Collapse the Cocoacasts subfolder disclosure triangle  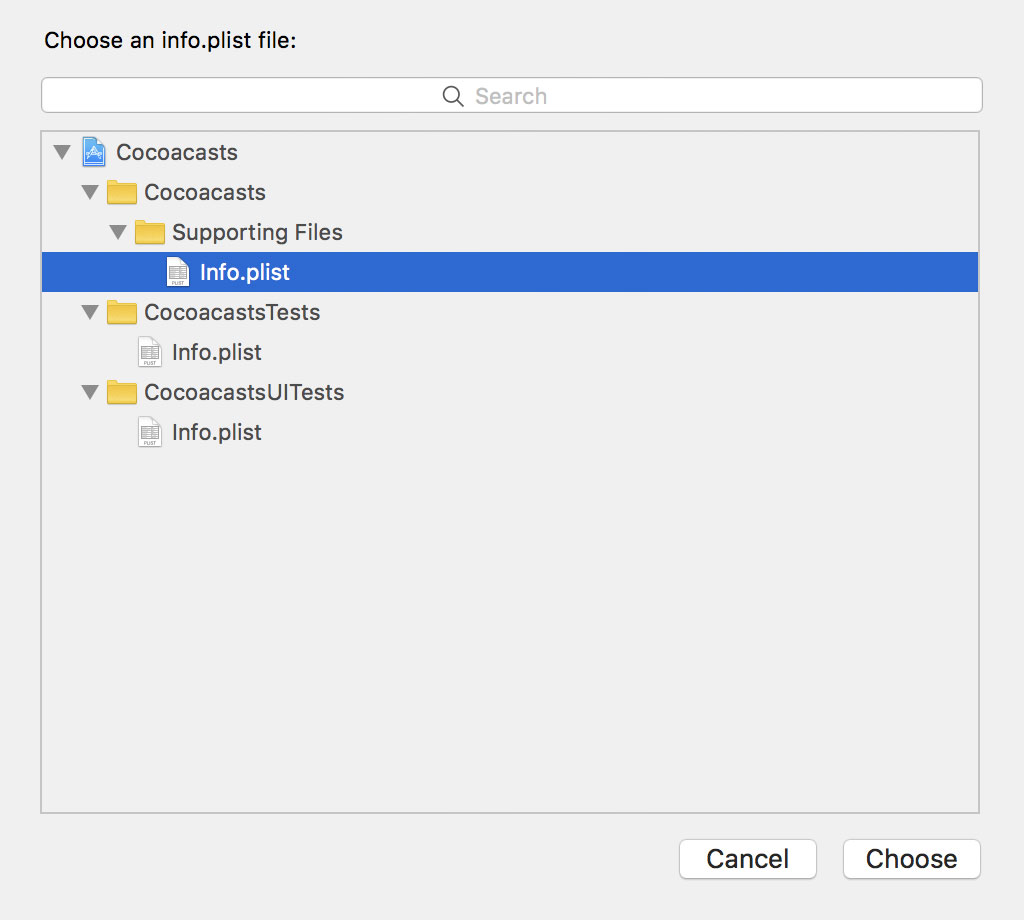[x=89, y=192]
